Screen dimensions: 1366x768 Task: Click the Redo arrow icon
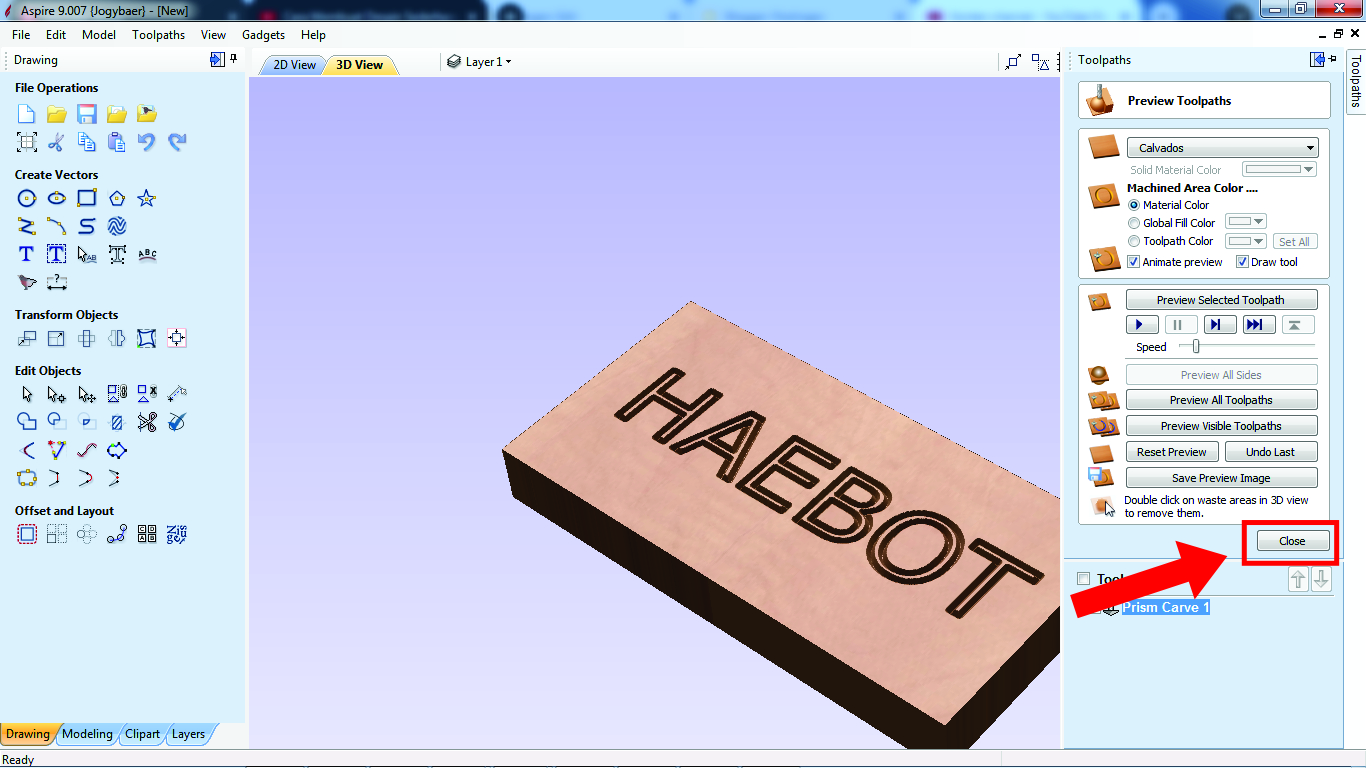click(x=177, y=142)
